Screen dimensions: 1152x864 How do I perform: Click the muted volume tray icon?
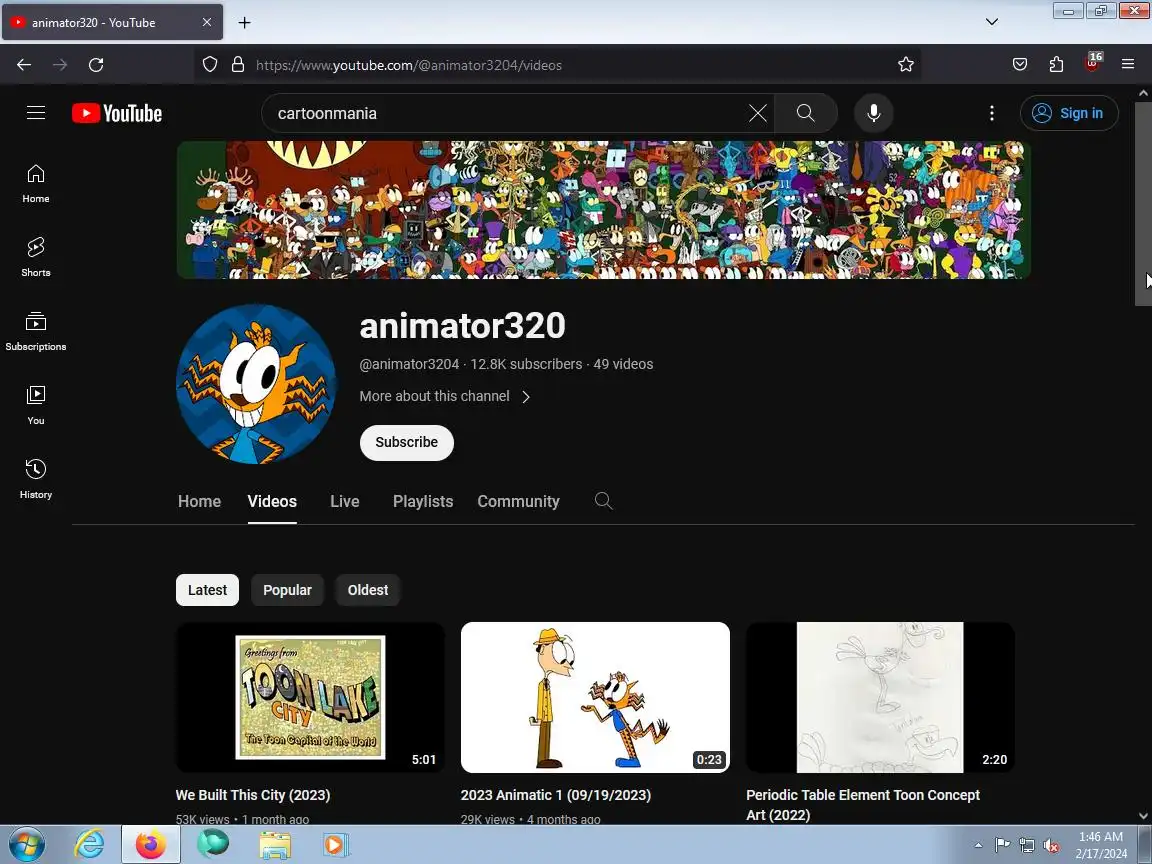[1051, 846]
